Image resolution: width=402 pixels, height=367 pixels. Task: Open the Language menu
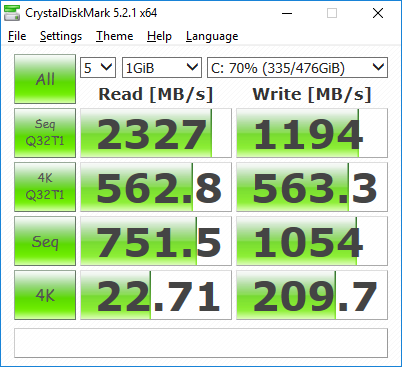(212, 36)
